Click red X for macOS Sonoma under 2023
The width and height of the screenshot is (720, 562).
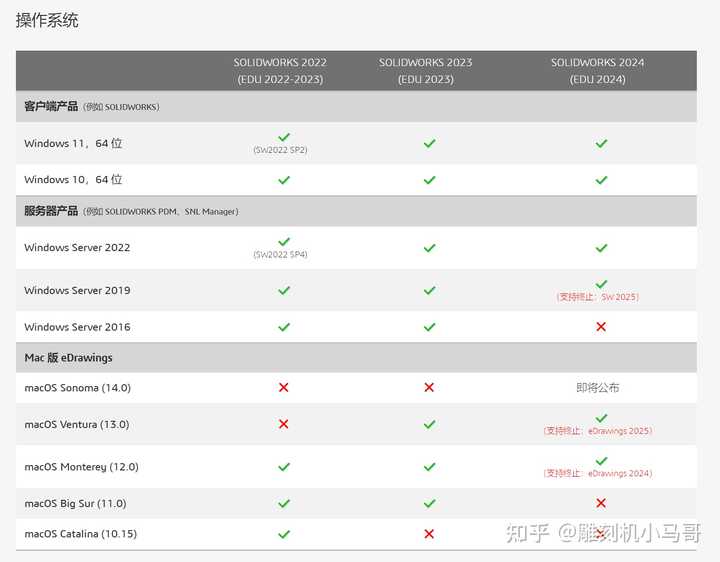point(429,388)
